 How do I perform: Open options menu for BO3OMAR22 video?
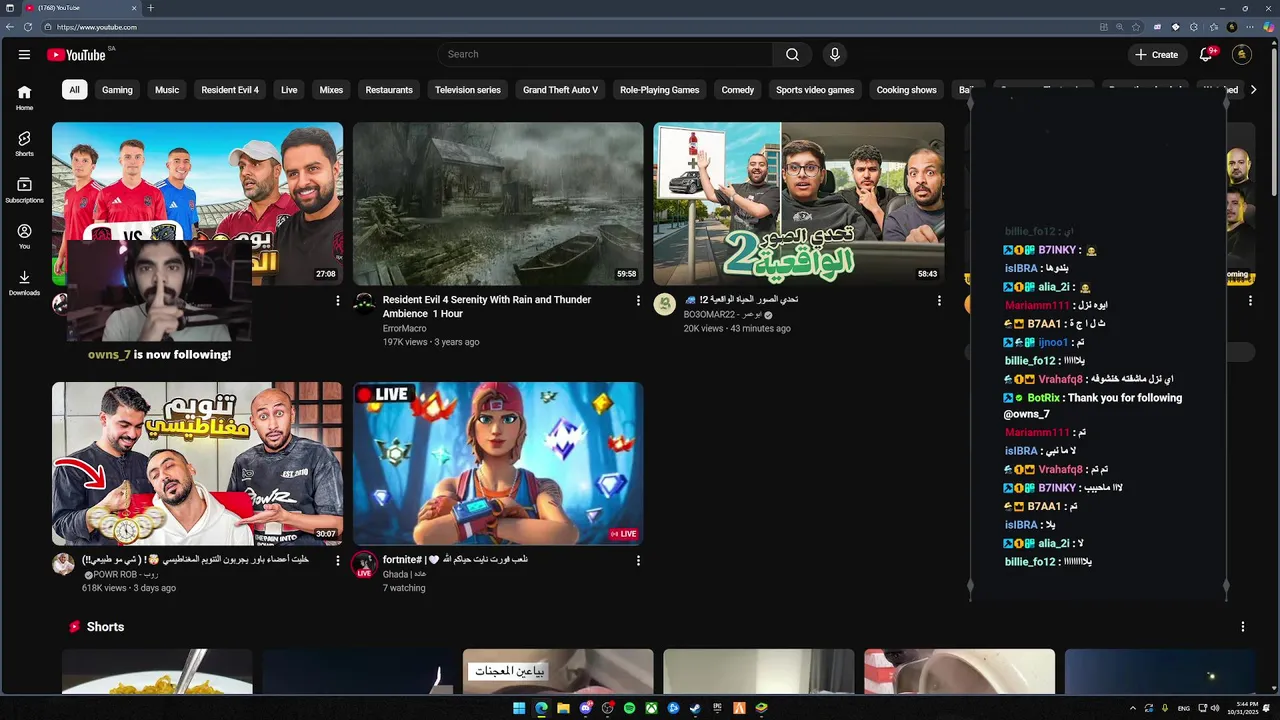(938, 300)
